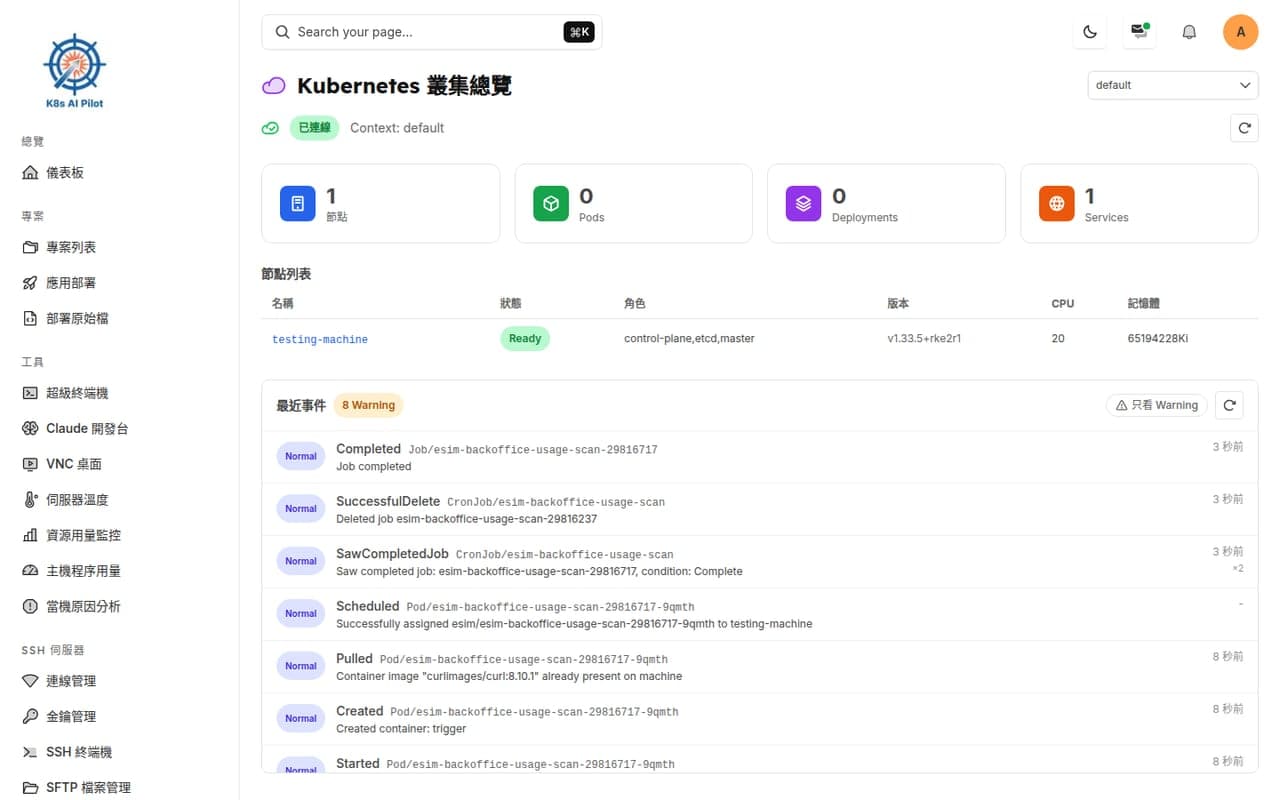Select the v1.33.5+rke2r1 version cell
Screen dimensions: 1280x800
click(924, 338)
